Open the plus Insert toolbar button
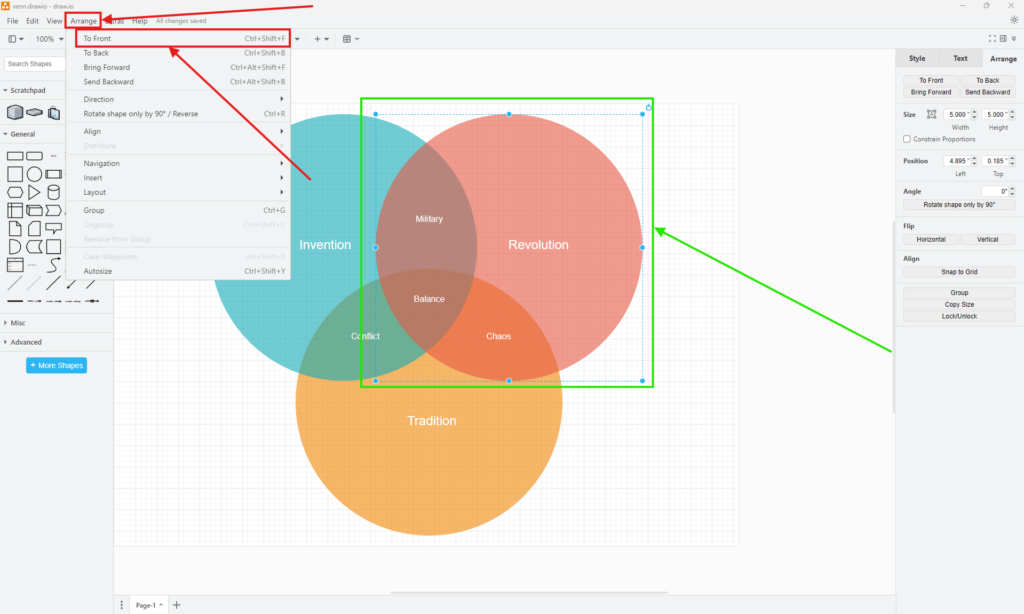Screen dimensions: 1024x614 321,39
